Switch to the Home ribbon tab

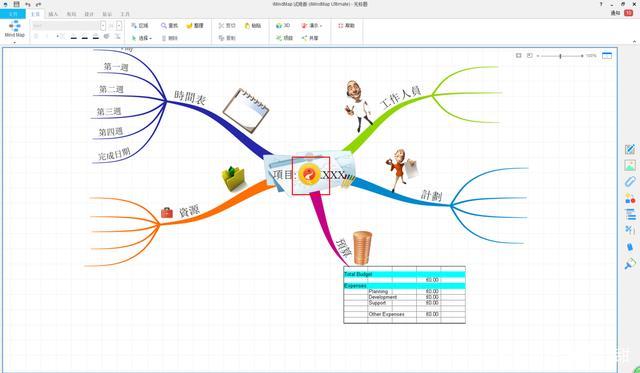[x=36, y=14]
